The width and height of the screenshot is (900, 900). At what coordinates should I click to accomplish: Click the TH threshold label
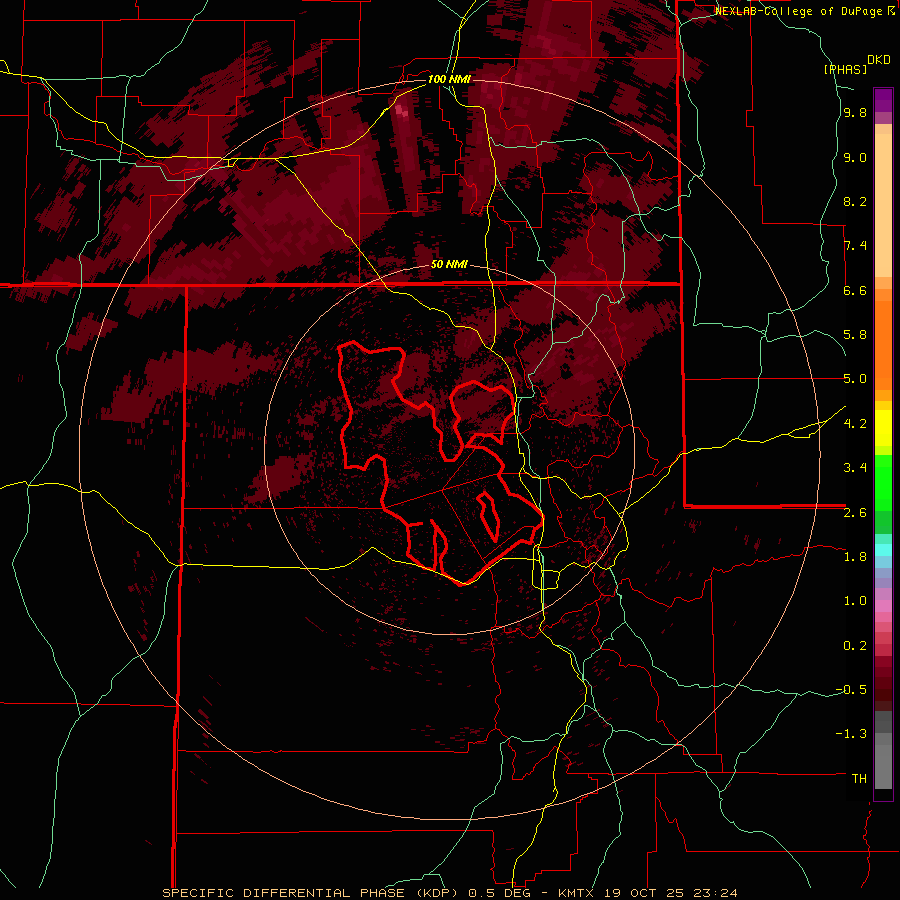859,778
